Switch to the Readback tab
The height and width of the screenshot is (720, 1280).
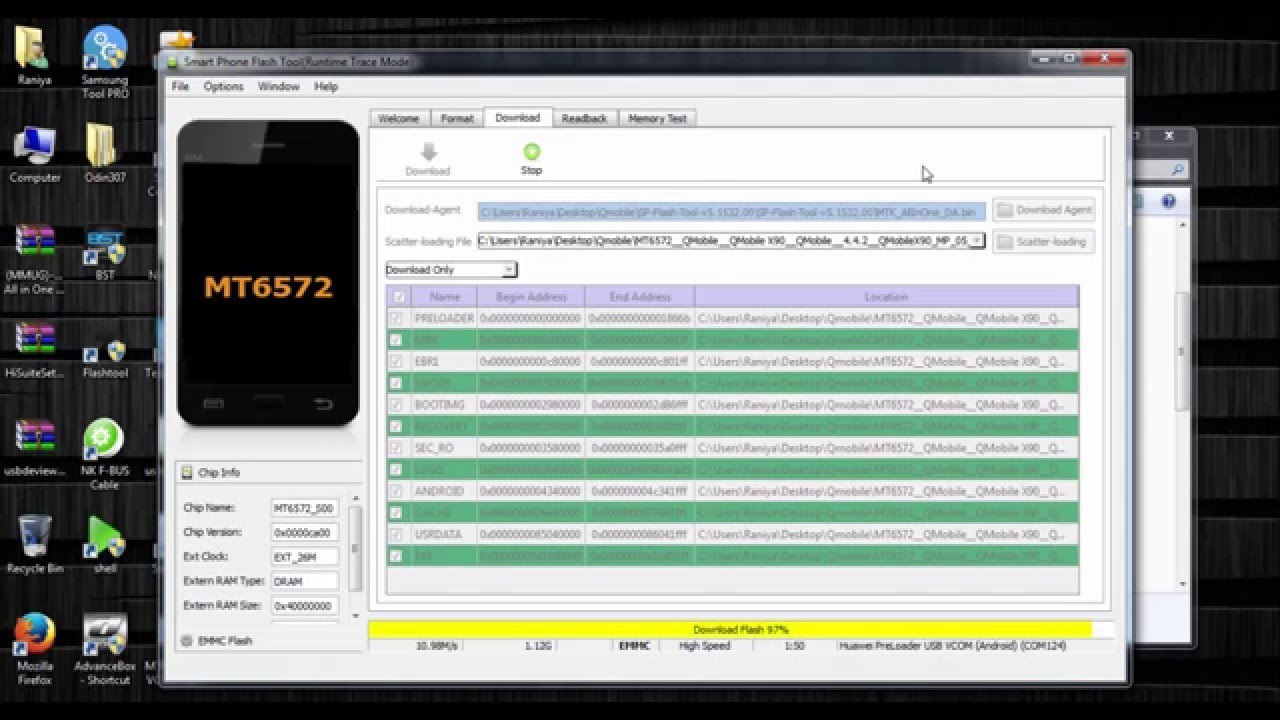[584, 118]
